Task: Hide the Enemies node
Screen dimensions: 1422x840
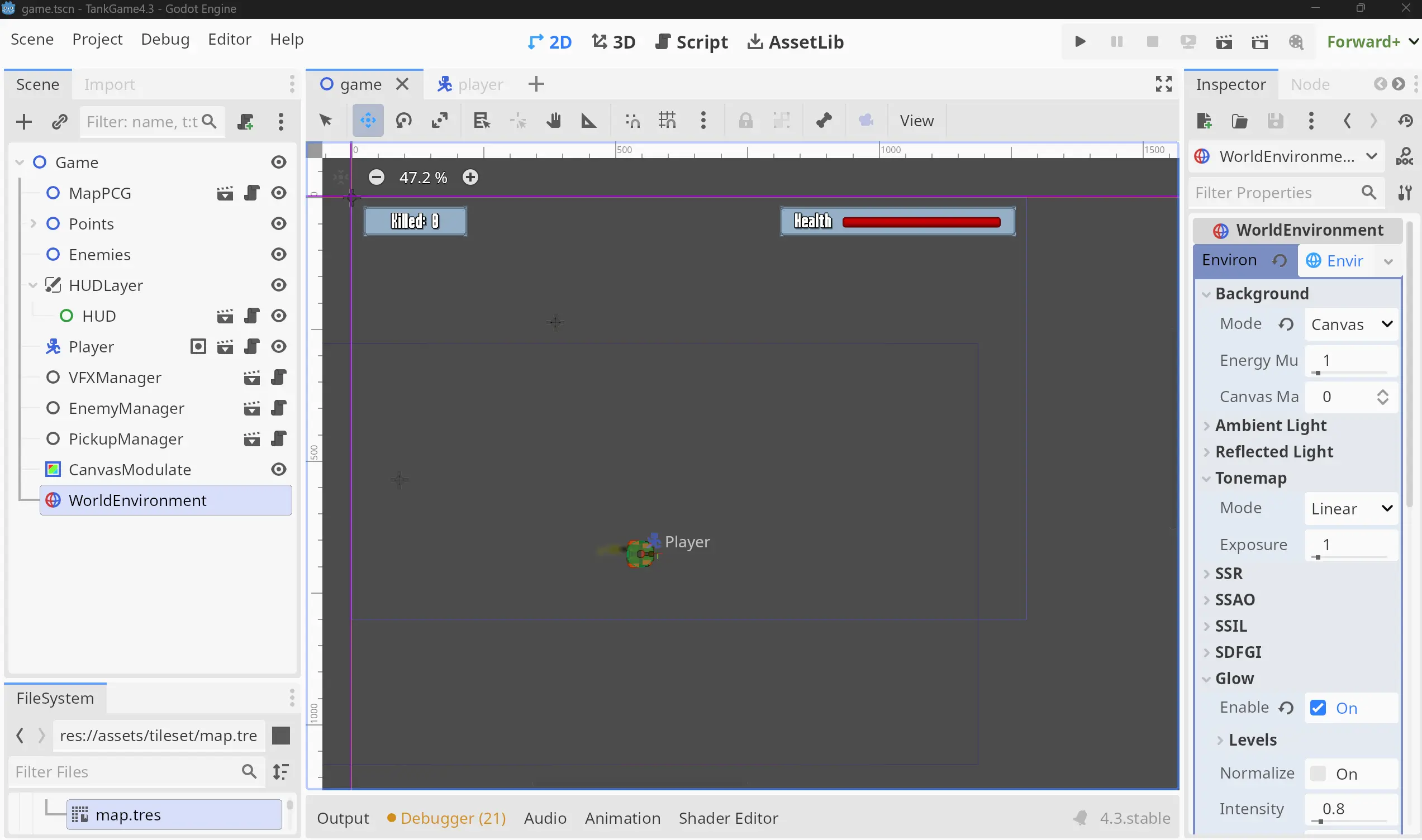Action: pyautogui.click(x=278, y=254)
